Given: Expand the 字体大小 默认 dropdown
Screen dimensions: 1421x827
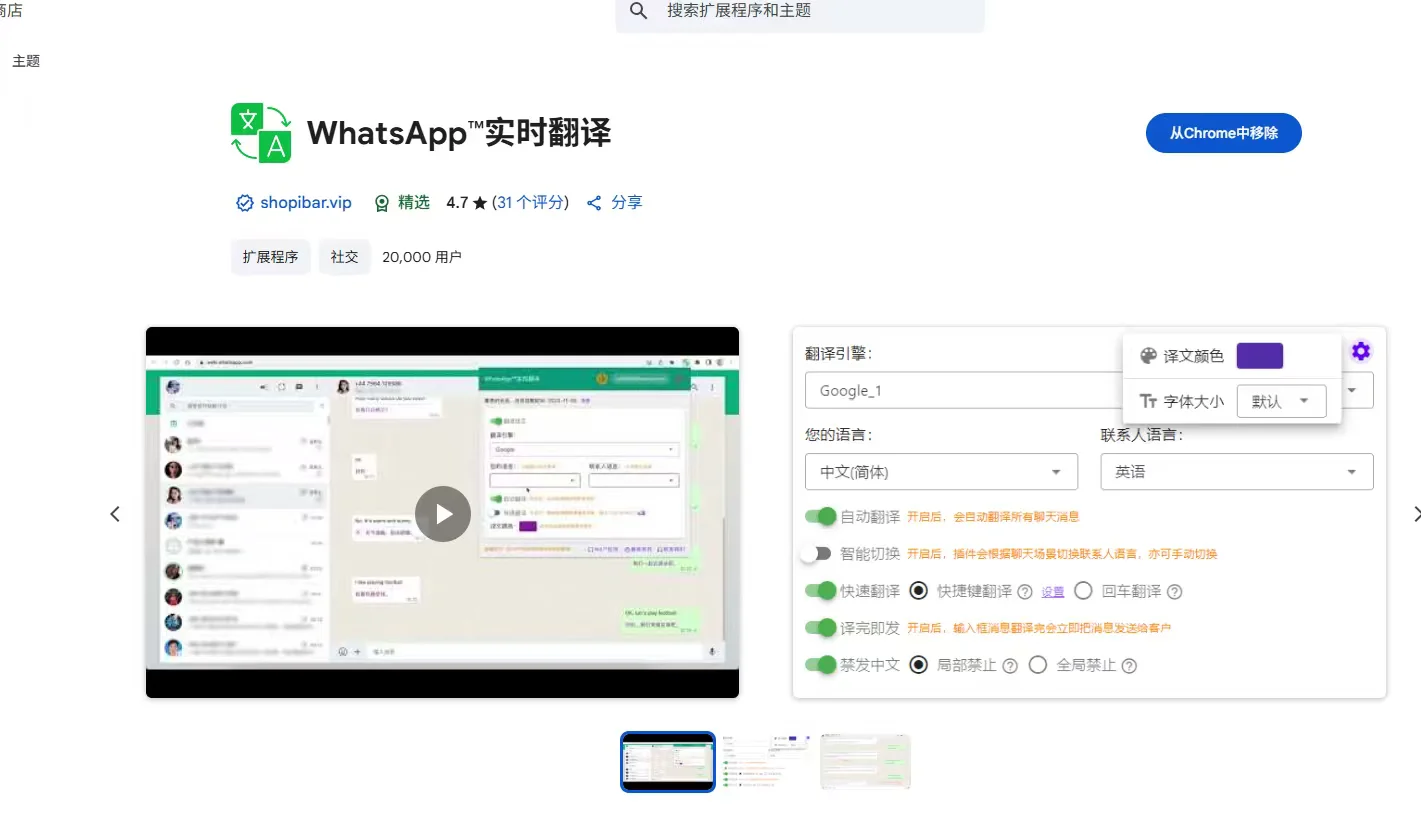Looking at the screenshot, I should 1281,400.
